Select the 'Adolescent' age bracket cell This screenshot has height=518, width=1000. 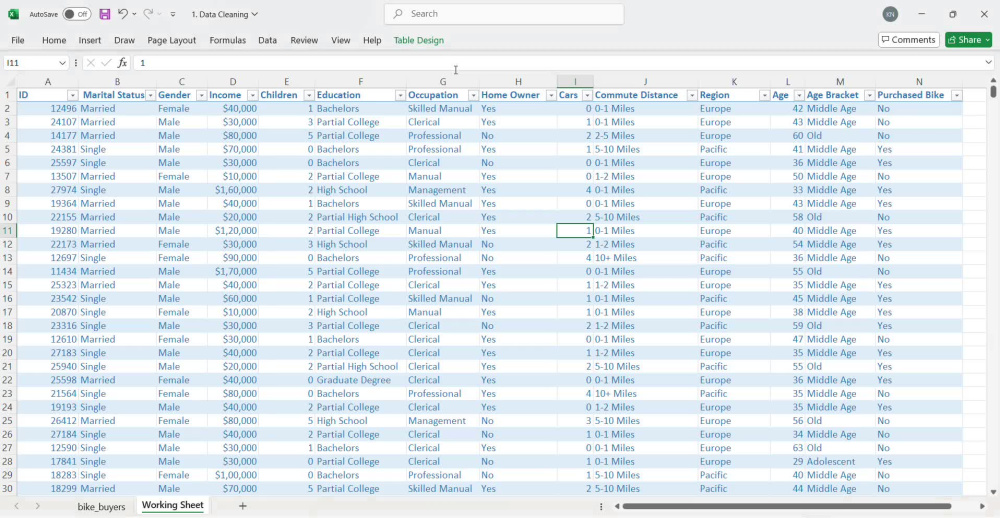(840, 462)
